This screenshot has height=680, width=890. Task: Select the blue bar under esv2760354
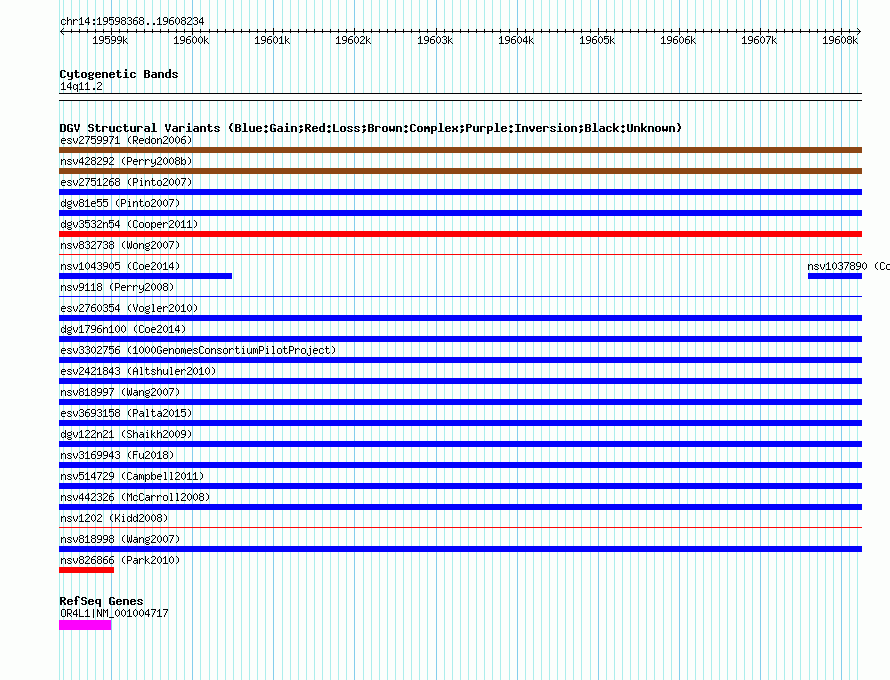pos(460,318)
